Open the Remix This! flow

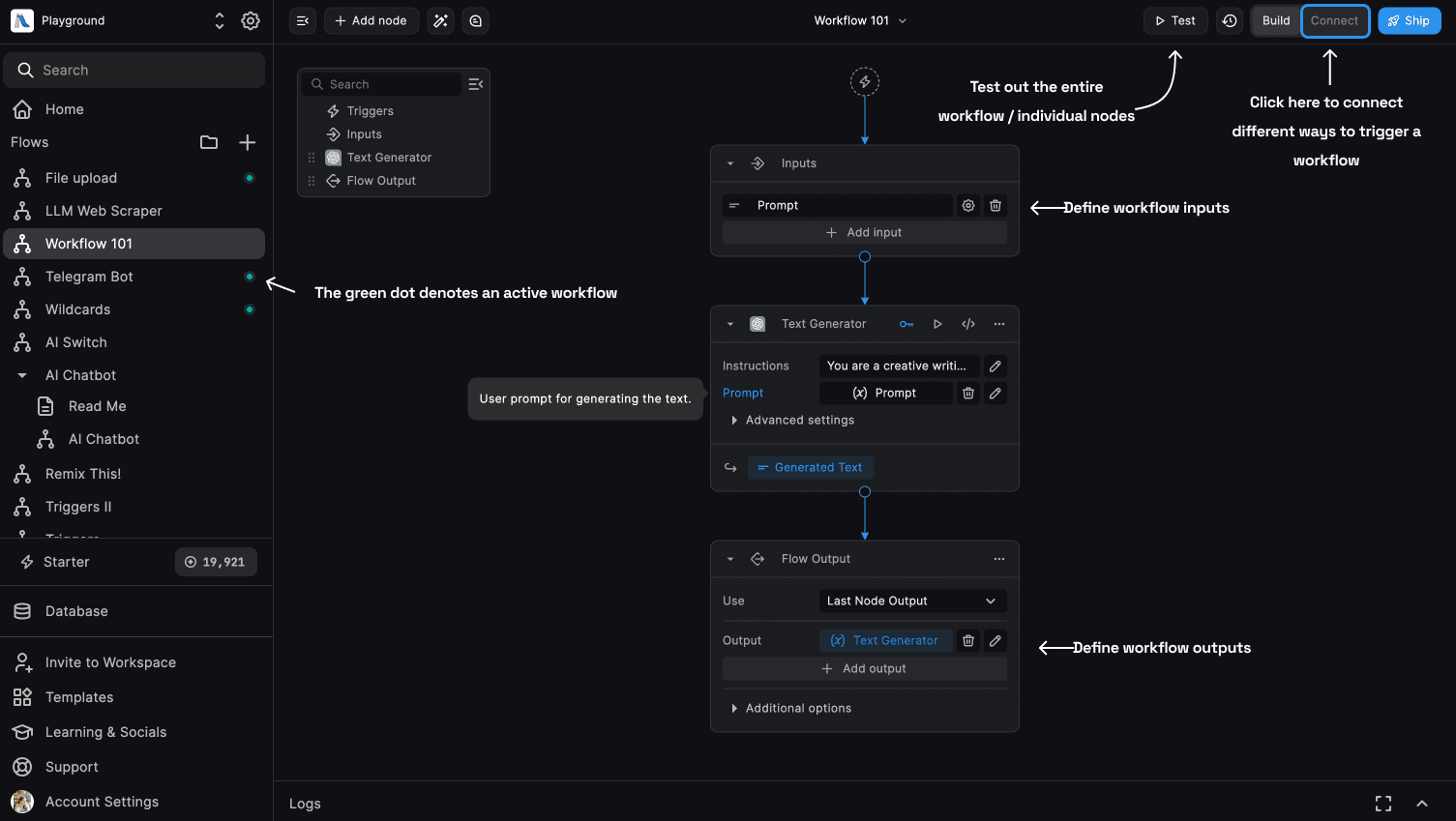(x=134, y=474)
